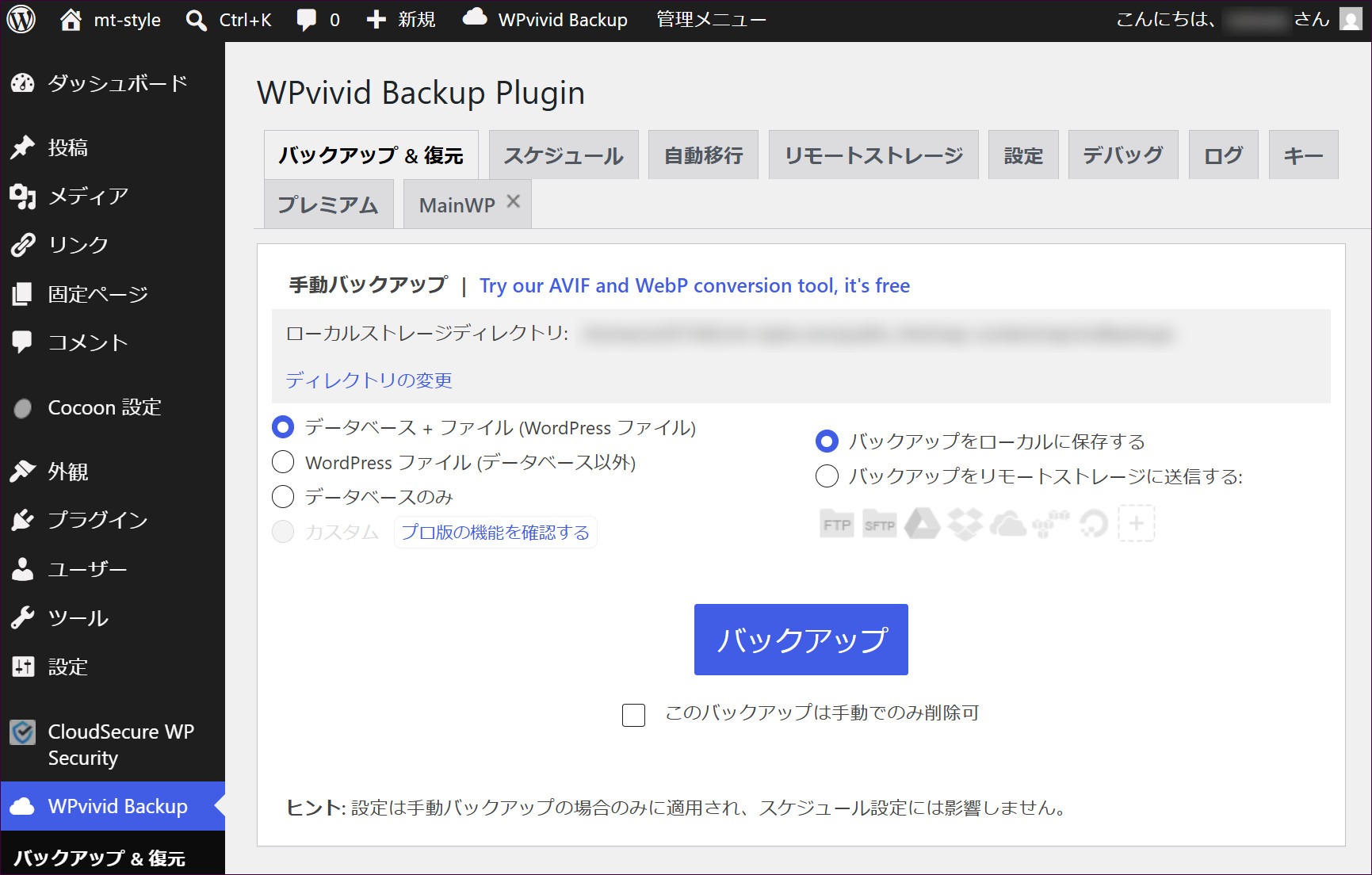Image resolution: width=1372 pixels, height=875 pixels.
Task: Click the Cocoon 設定 circle icon
Action: pos(22,407)
